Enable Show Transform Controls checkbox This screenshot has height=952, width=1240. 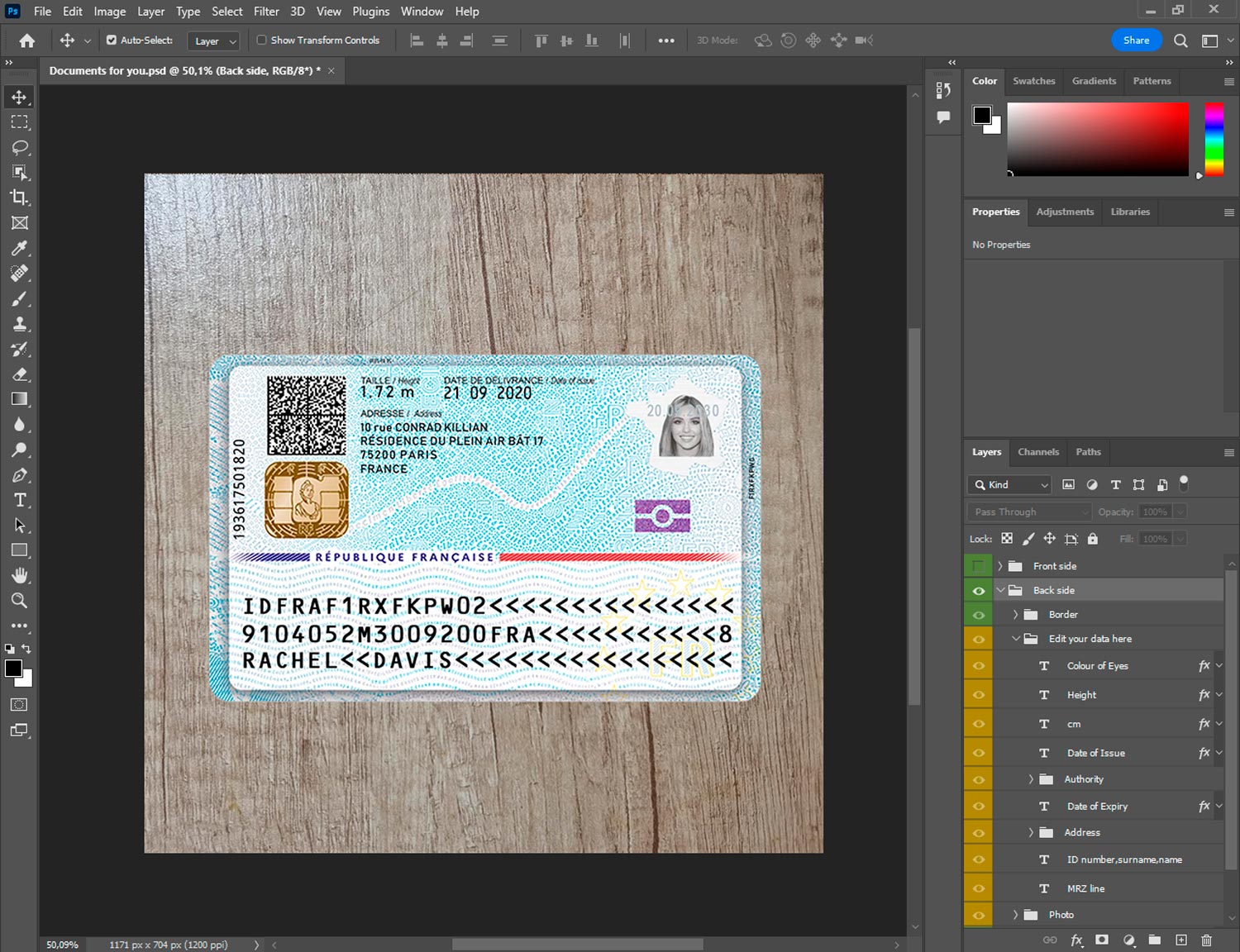point(261,40)
